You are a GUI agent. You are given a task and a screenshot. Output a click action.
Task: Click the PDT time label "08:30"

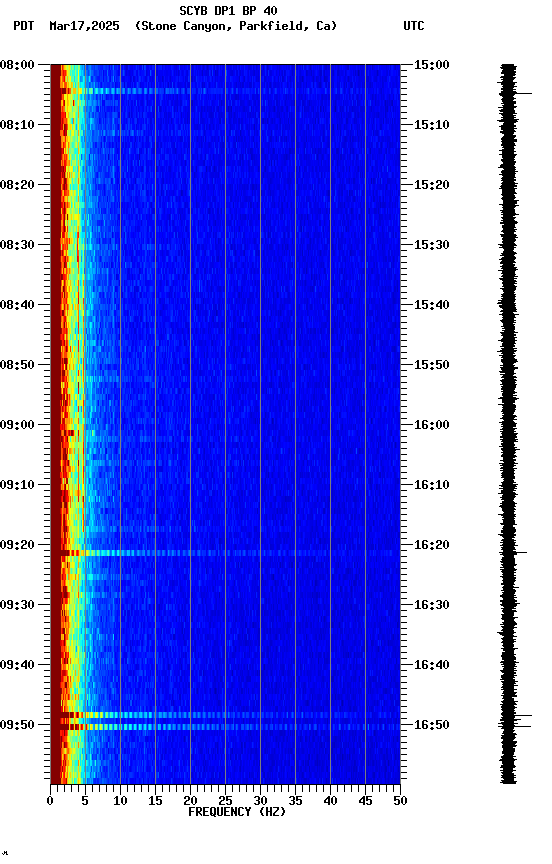coord(17,245)
